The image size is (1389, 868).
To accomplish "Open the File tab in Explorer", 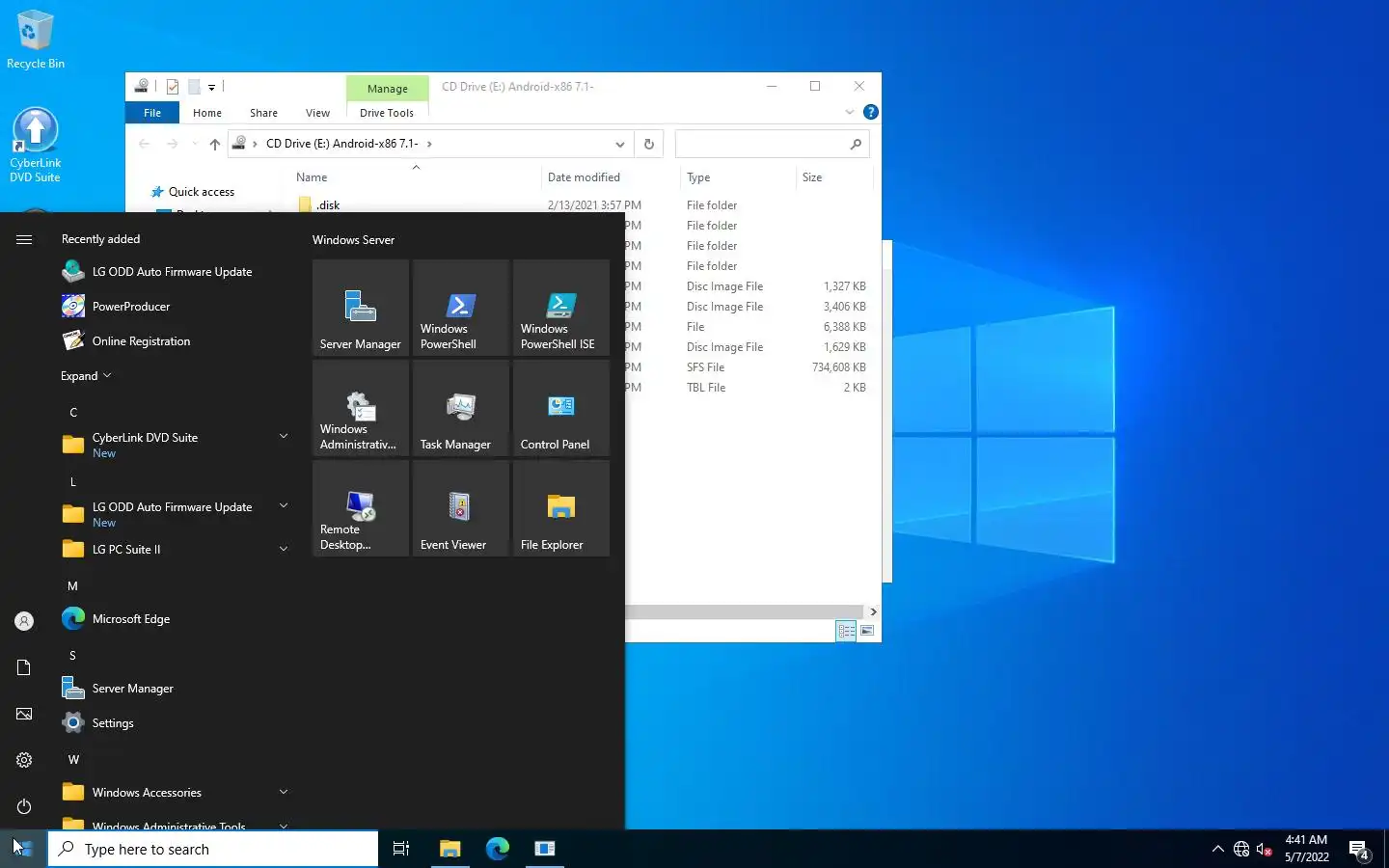I will (152, 113).
